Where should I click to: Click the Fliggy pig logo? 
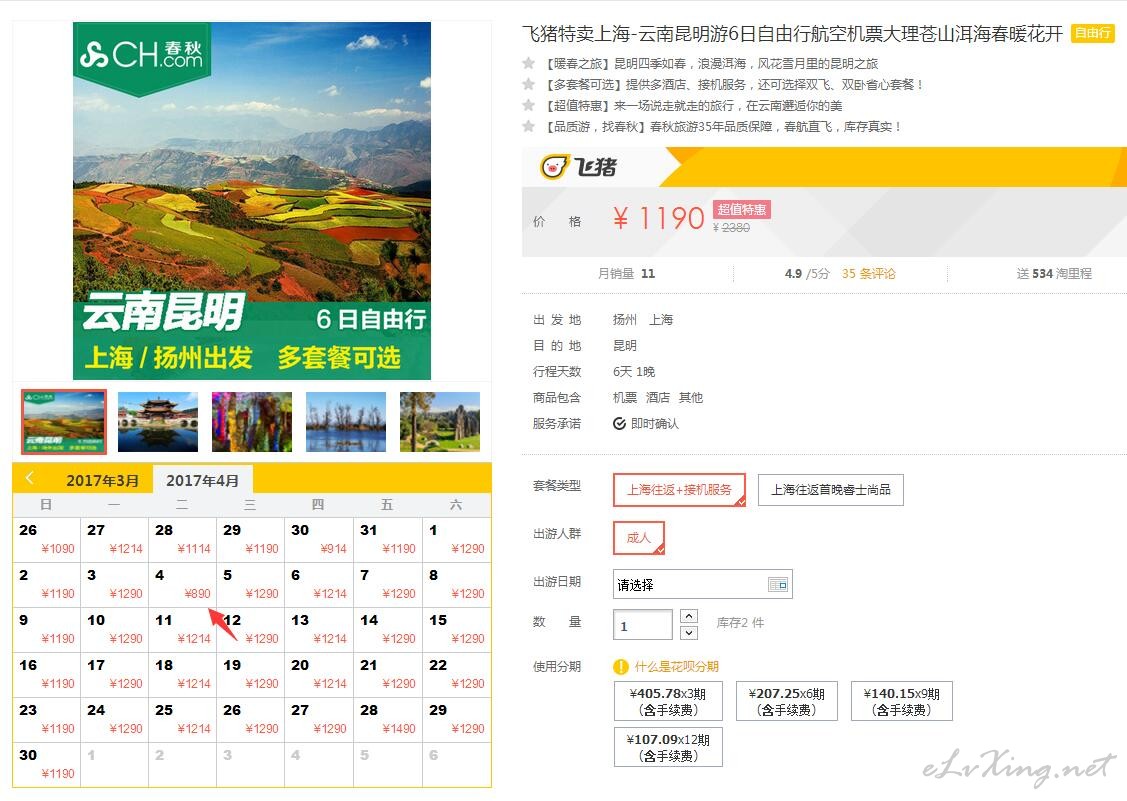click(x=578, y=167)
